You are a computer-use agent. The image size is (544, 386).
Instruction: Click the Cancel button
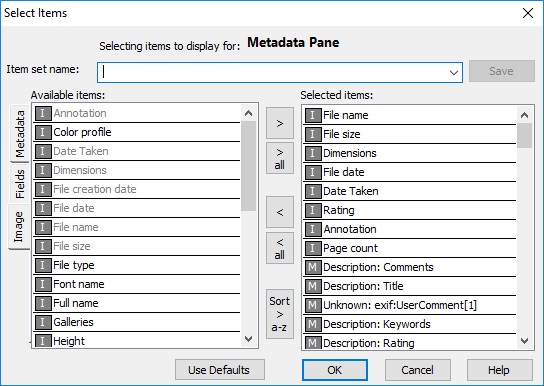[x=418, y=370]
